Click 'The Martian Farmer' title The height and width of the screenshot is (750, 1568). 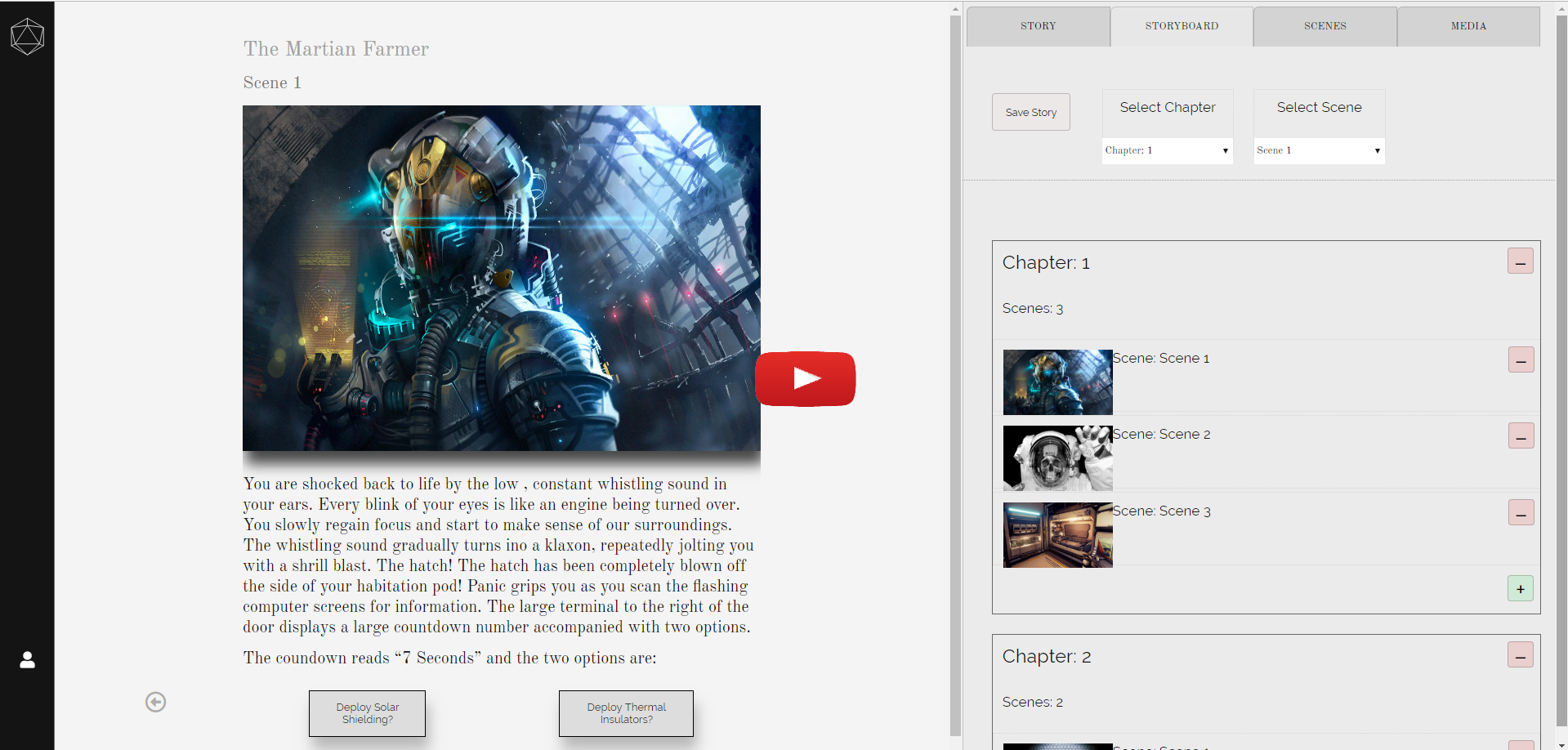pos(336,49)
